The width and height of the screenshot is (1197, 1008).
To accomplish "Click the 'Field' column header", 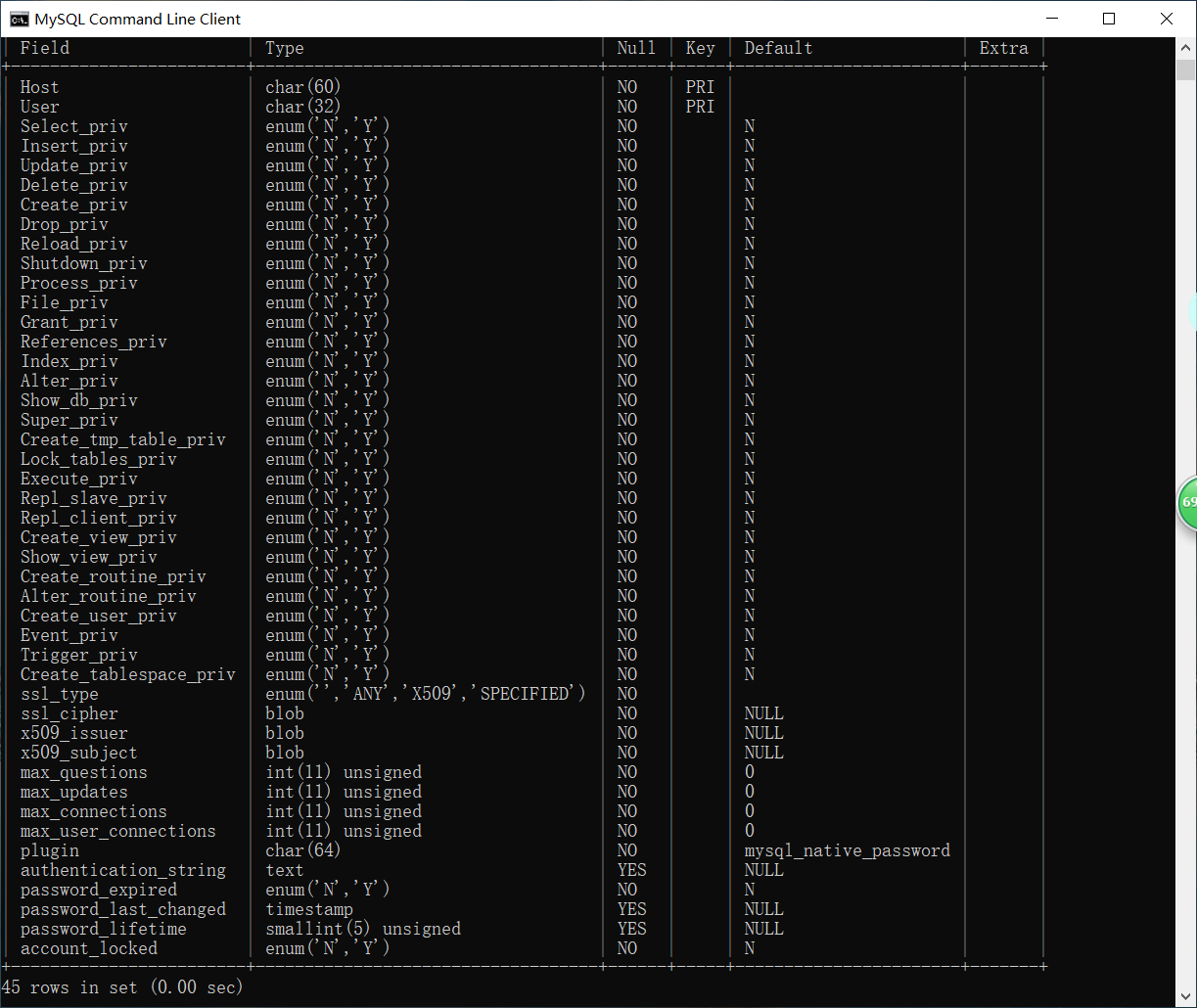I will pos(45,48).
